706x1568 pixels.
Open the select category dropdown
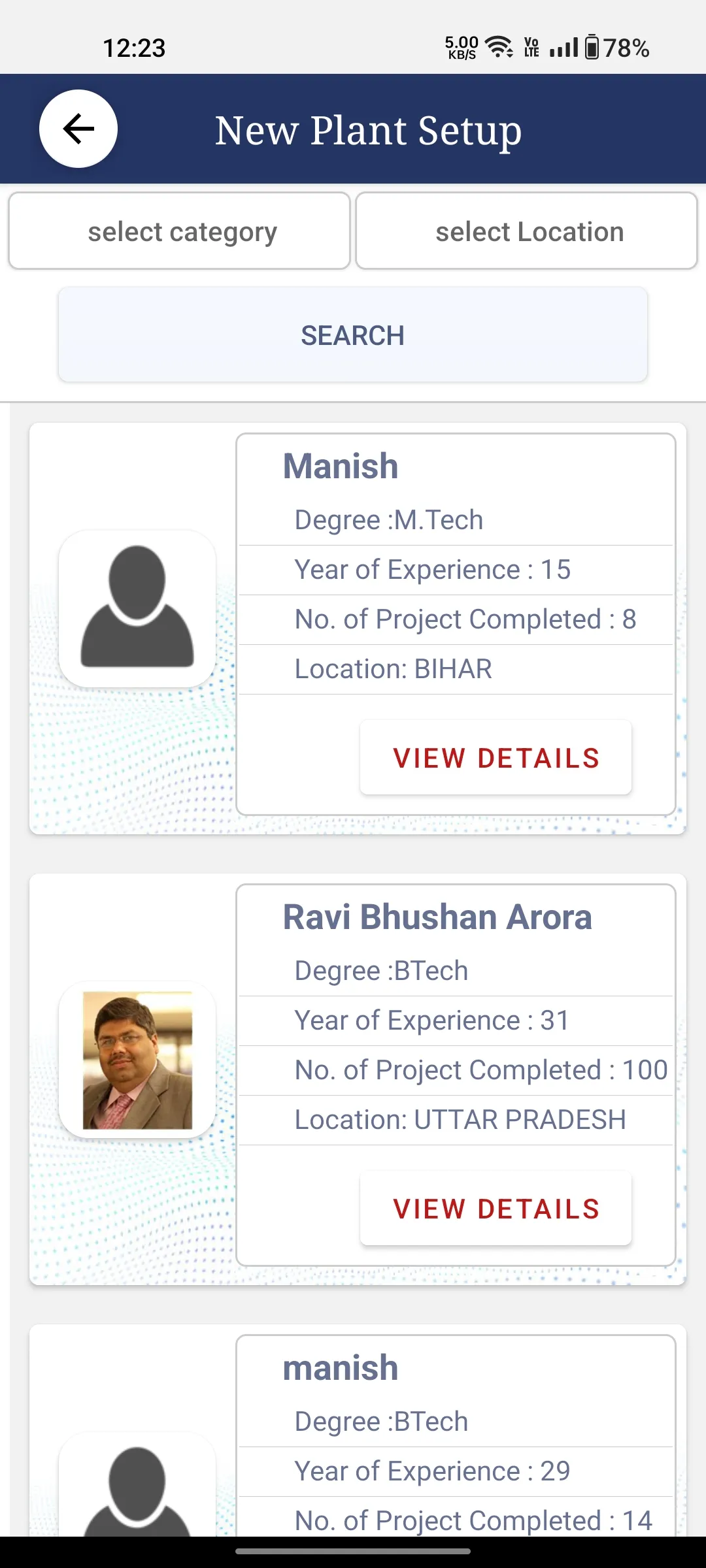pyautogui.click(x=180, y=231)
